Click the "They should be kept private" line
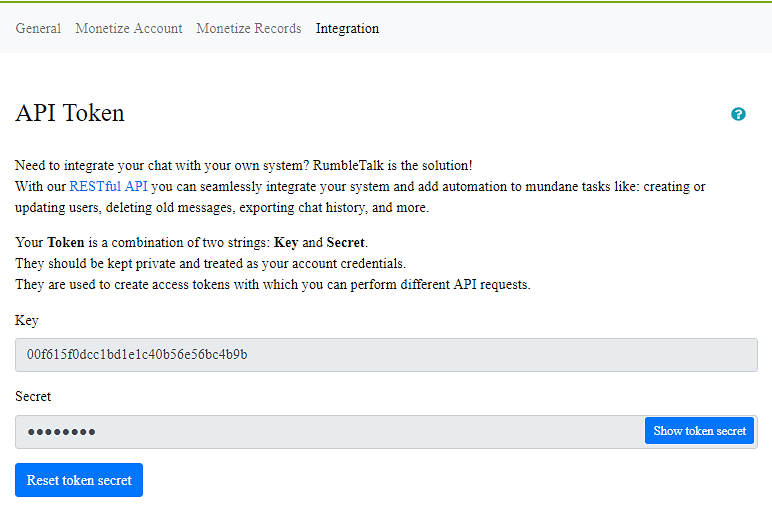The image size is (772, 520). [x=211, y=263]
